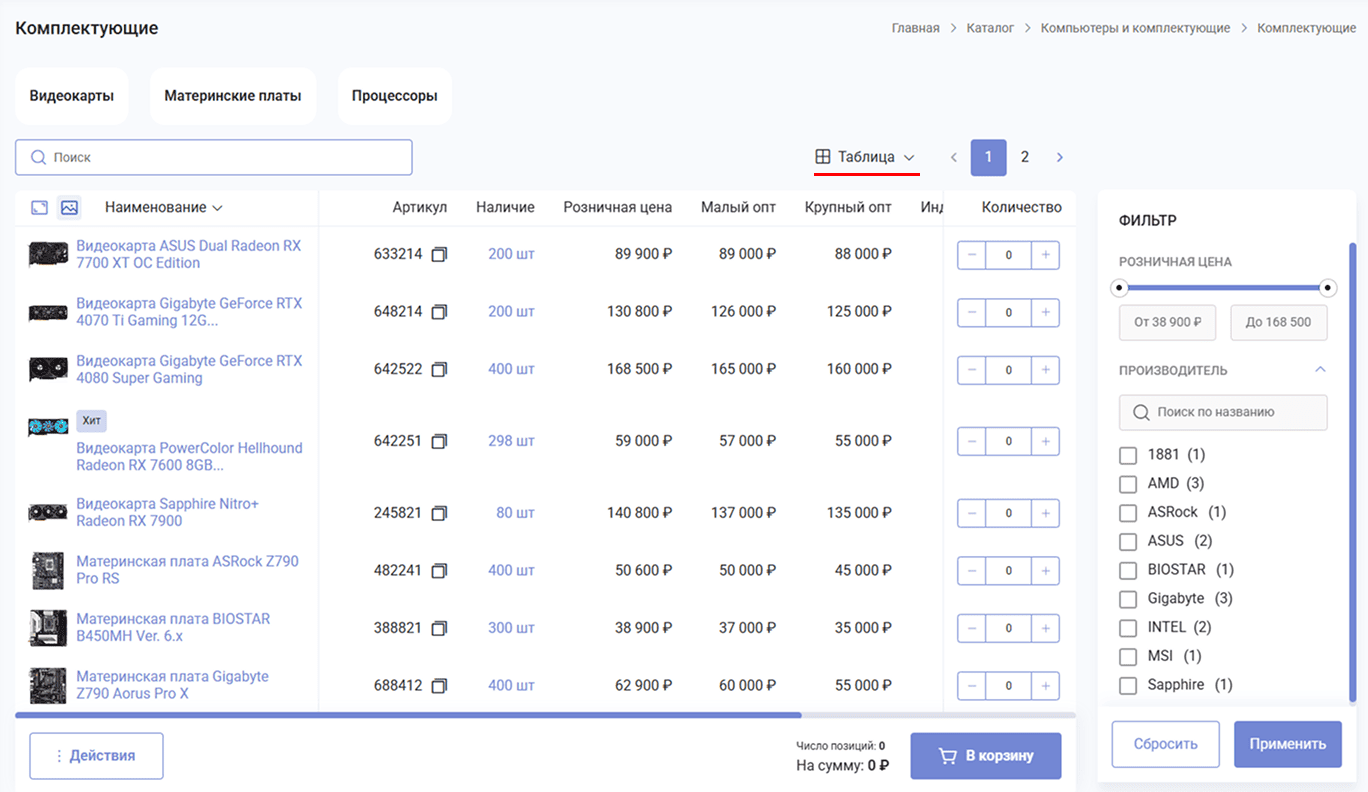Check the MSI manufacturer filter
1368x792 pixels.
click(1128, 657)
